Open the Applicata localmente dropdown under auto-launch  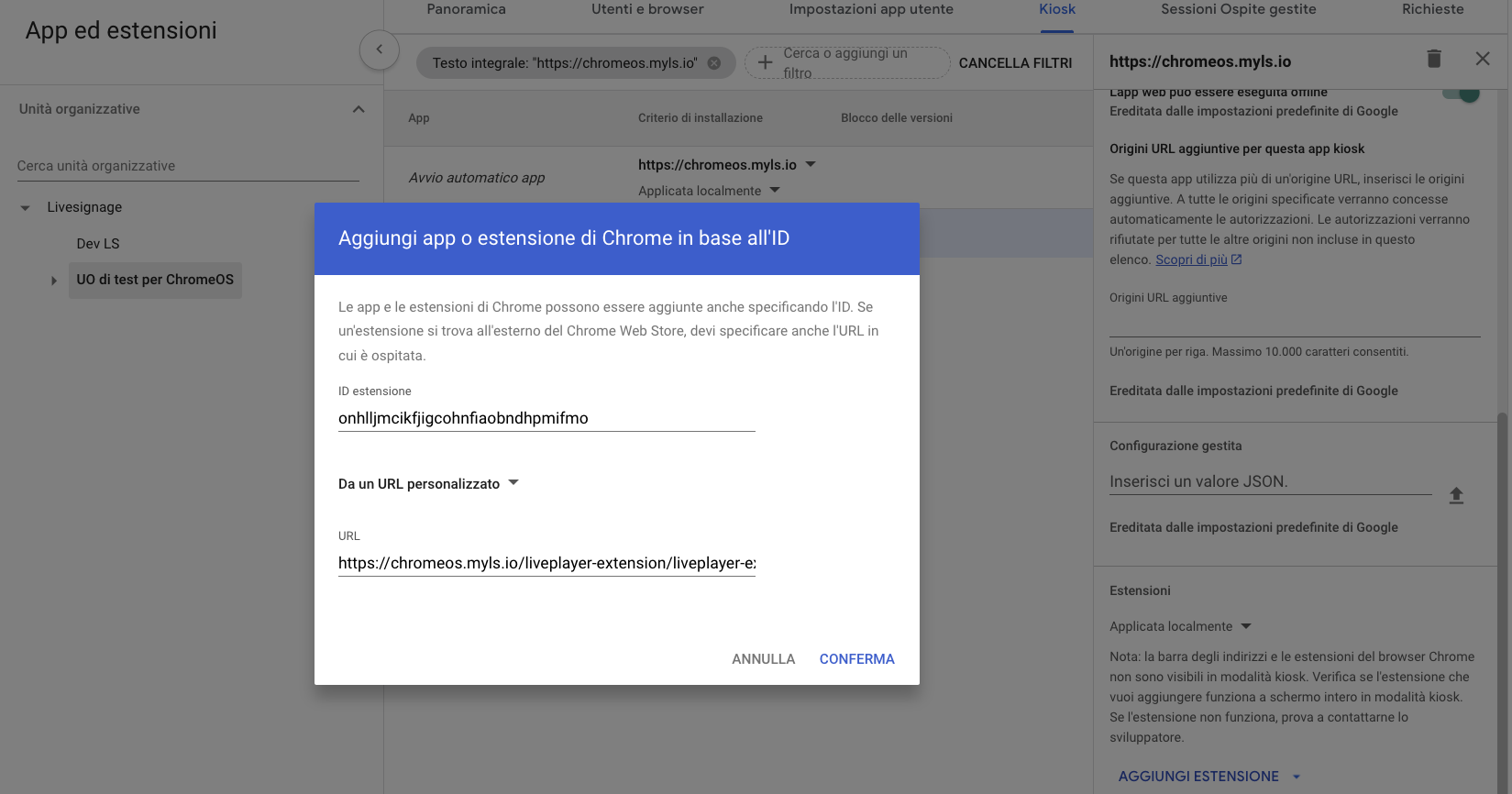tap(775, 190)
